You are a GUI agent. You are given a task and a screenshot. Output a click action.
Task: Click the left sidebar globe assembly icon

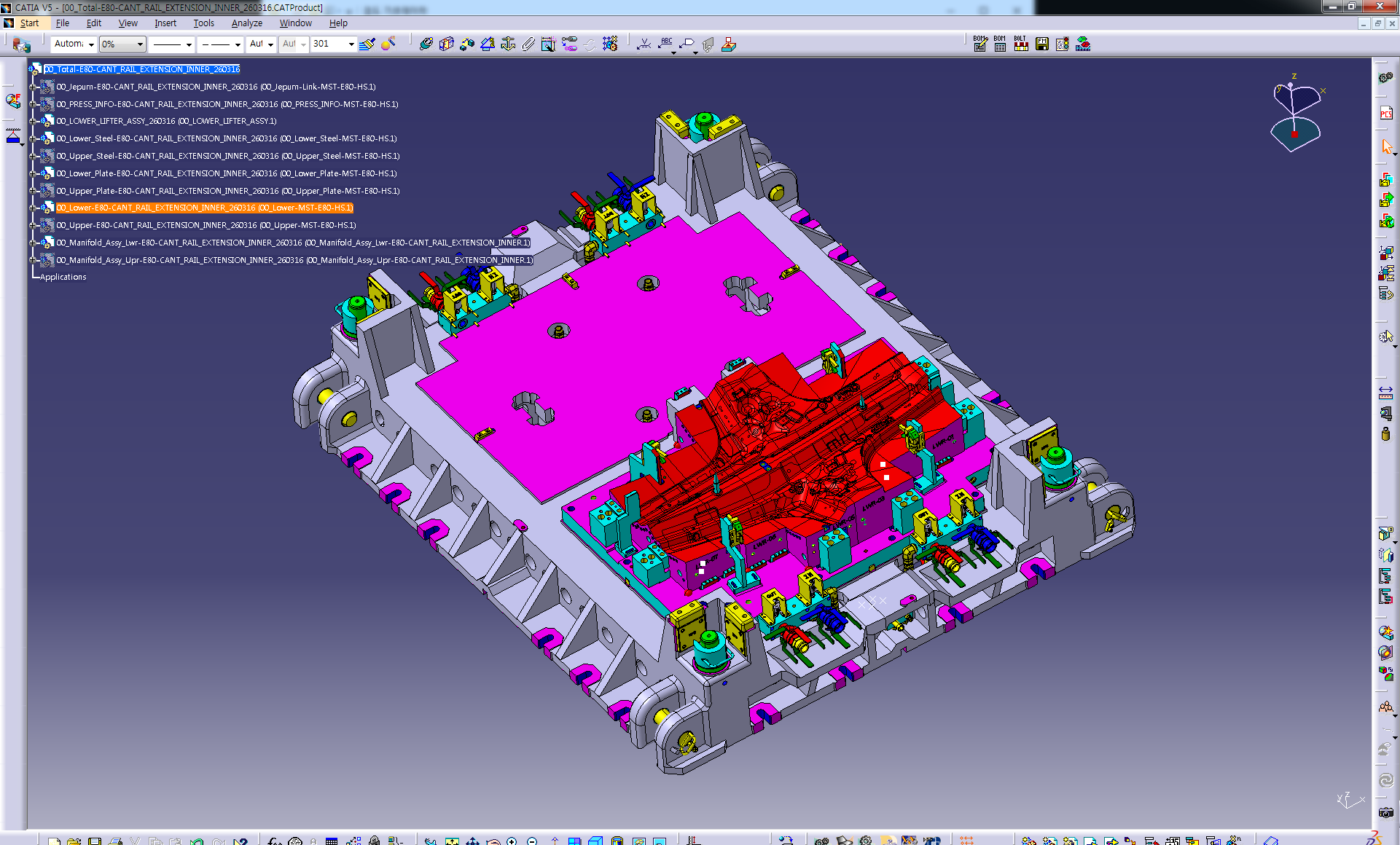(x=13, y=101)
